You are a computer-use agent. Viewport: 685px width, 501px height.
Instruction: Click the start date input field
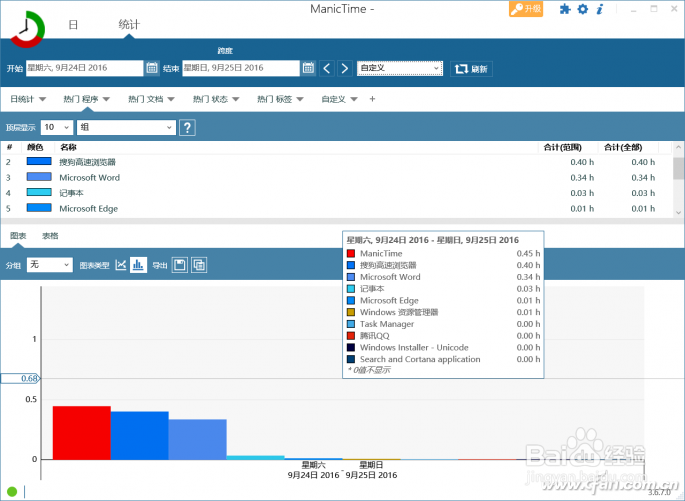pyautogui.click(x=84, y=68)
